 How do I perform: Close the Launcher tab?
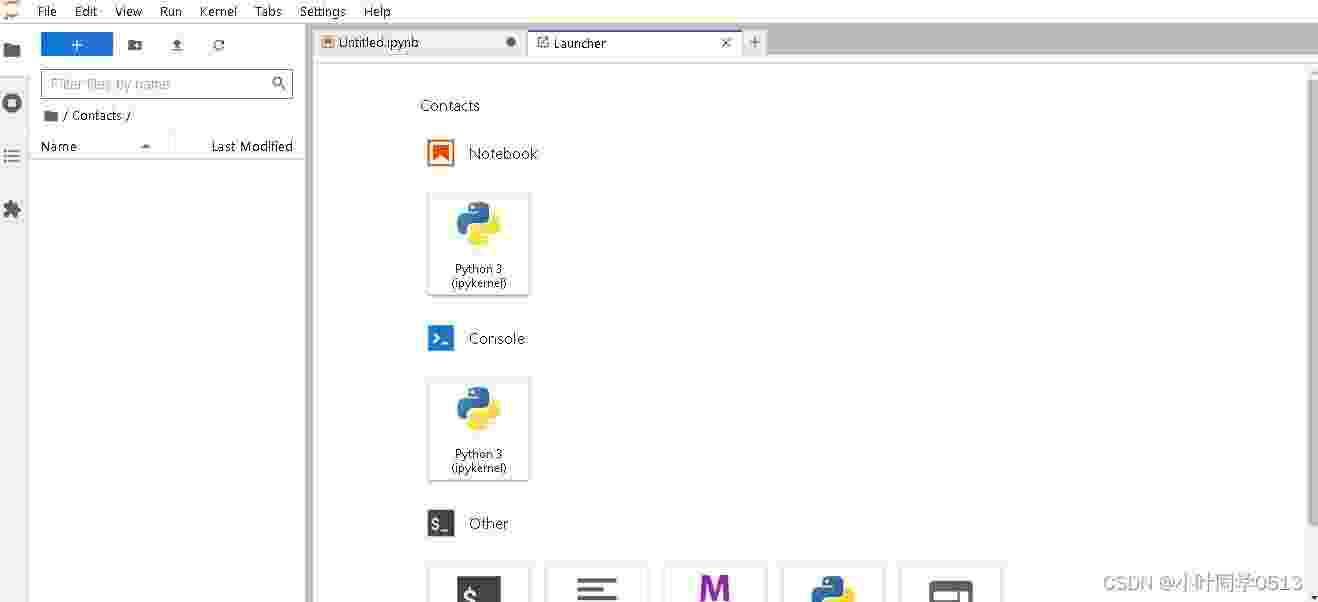coord(726,43)
